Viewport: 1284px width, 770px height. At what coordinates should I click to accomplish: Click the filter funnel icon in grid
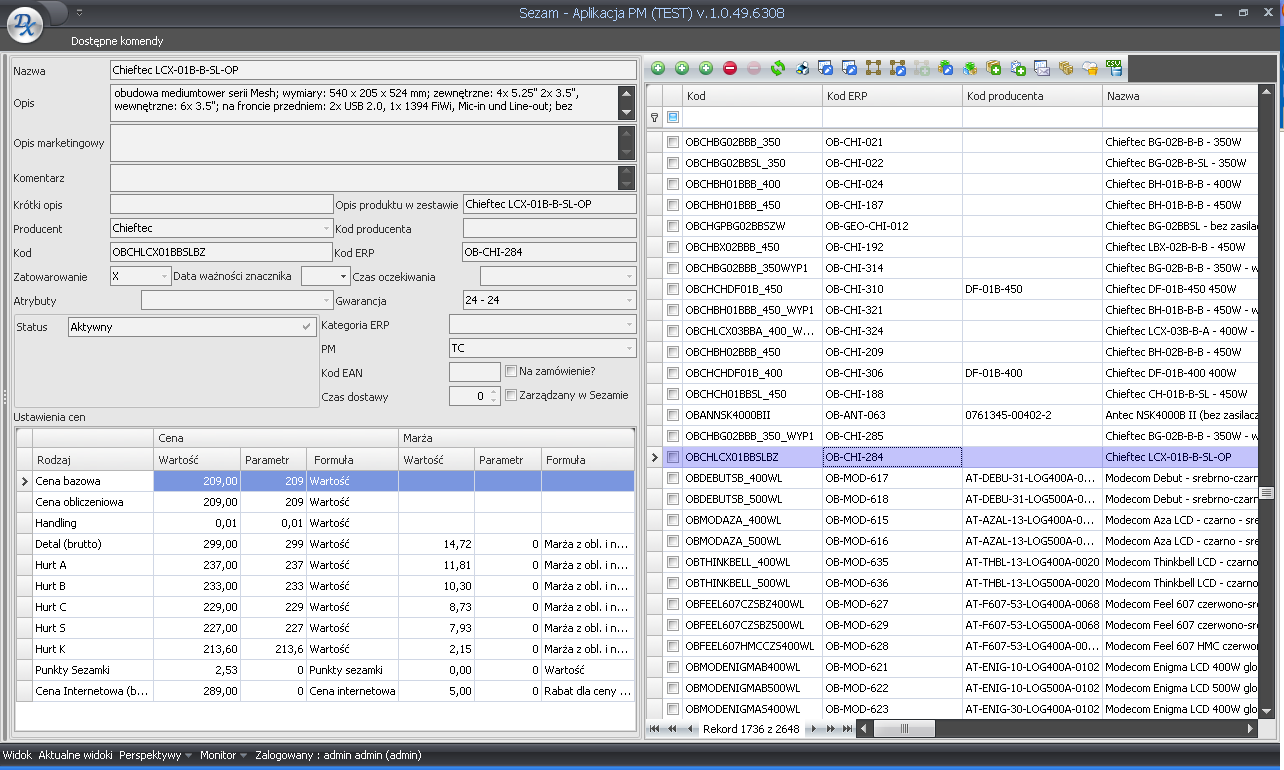pos(655,117)
